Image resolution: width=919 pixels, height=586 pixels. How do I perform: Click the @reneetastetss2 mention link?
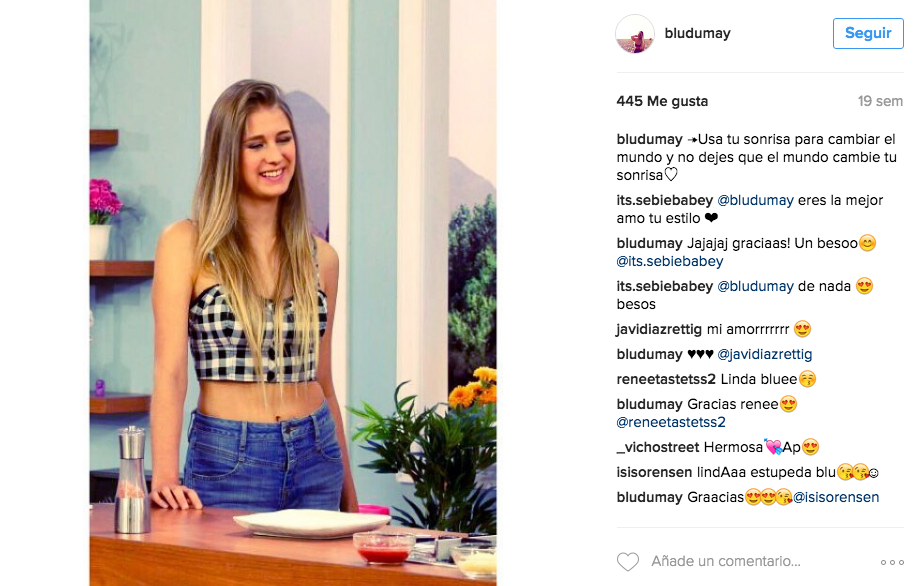coord(671,422)
